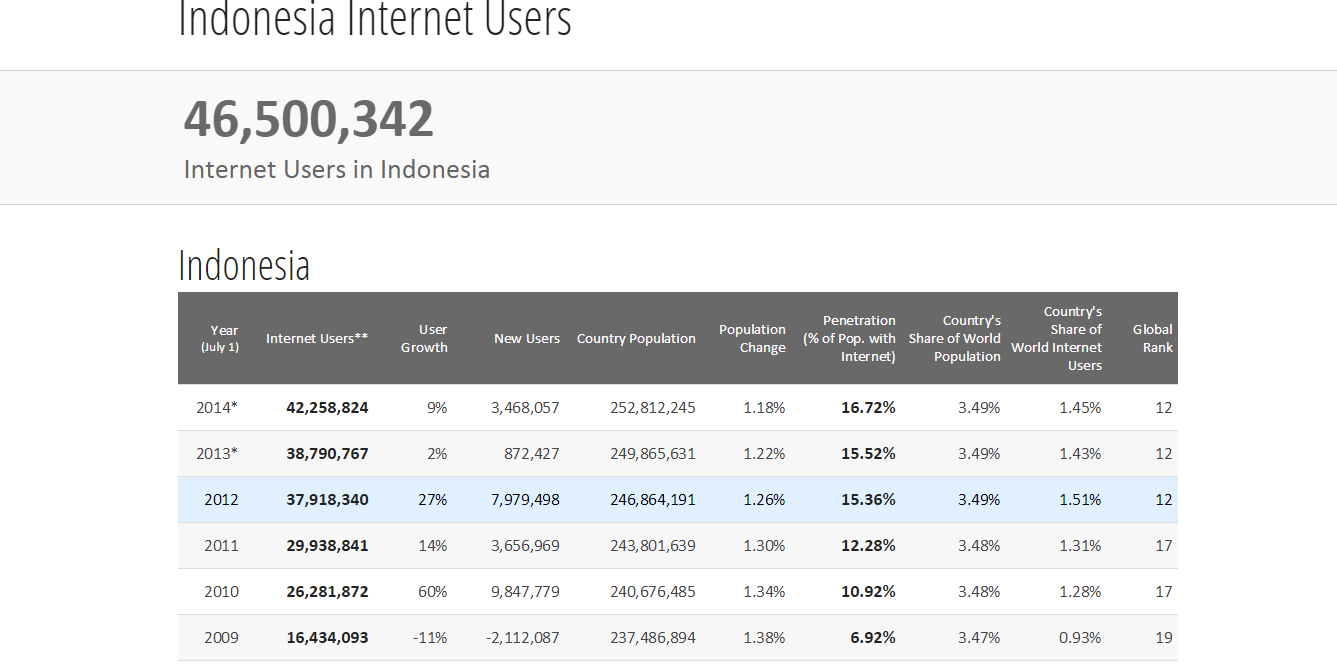Viewport: 1337px width, 665px height.
Task: Click the 16.72% penetration value
Action: (868, 407)
